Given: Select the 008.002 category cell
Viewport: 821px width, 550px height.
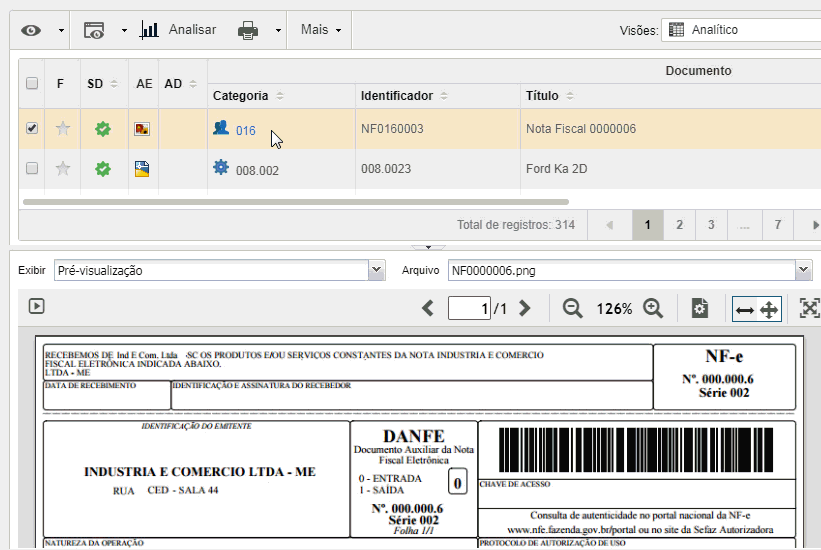Looking at the screenshot, I should (281, 169).
